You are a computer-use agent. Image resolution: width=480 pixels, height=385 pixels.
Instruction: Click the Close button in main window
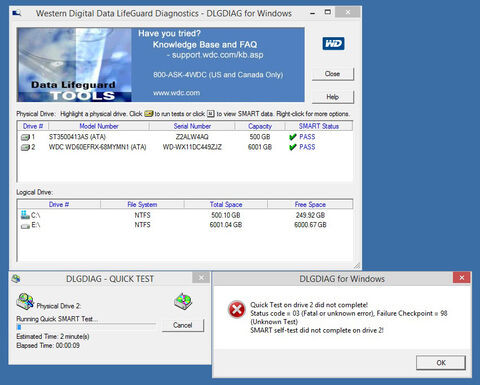pos(332,74)
